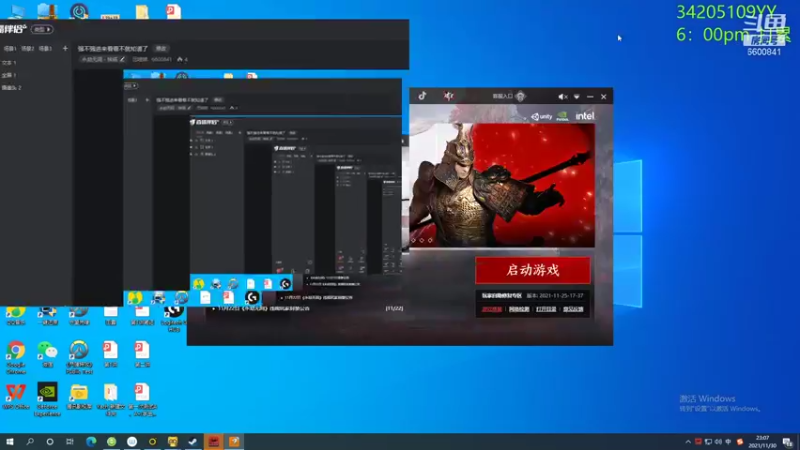Open WPS Office desktop shortcut

click(16, 396)
